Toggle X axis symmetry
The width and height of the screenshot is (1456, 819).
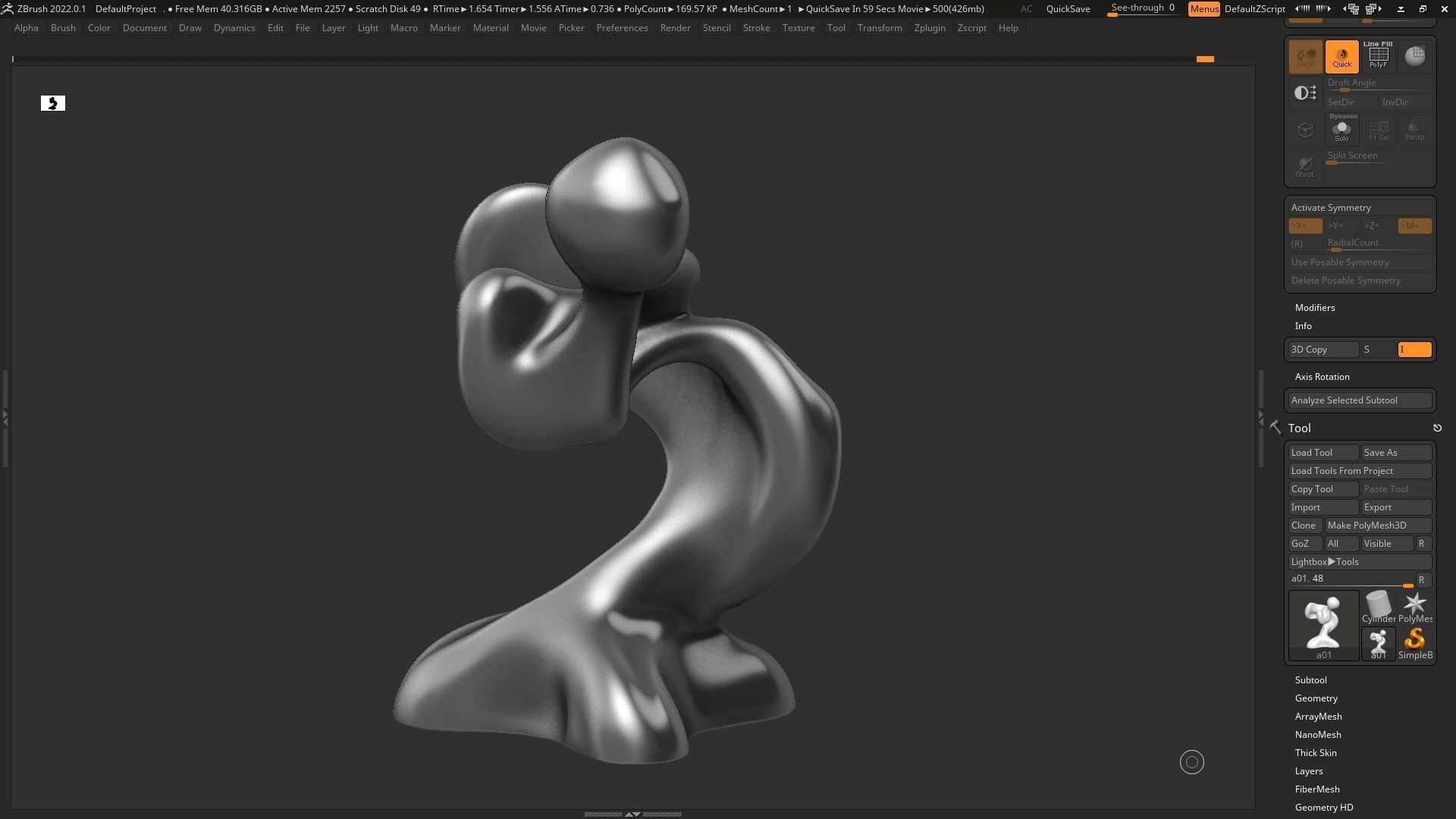1305,226
